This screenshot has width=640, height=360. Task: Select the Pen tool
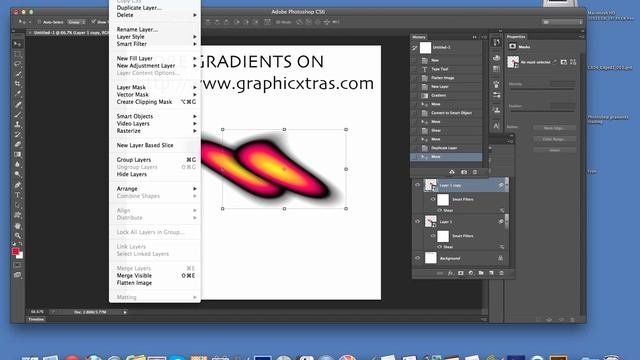[18, 185]
